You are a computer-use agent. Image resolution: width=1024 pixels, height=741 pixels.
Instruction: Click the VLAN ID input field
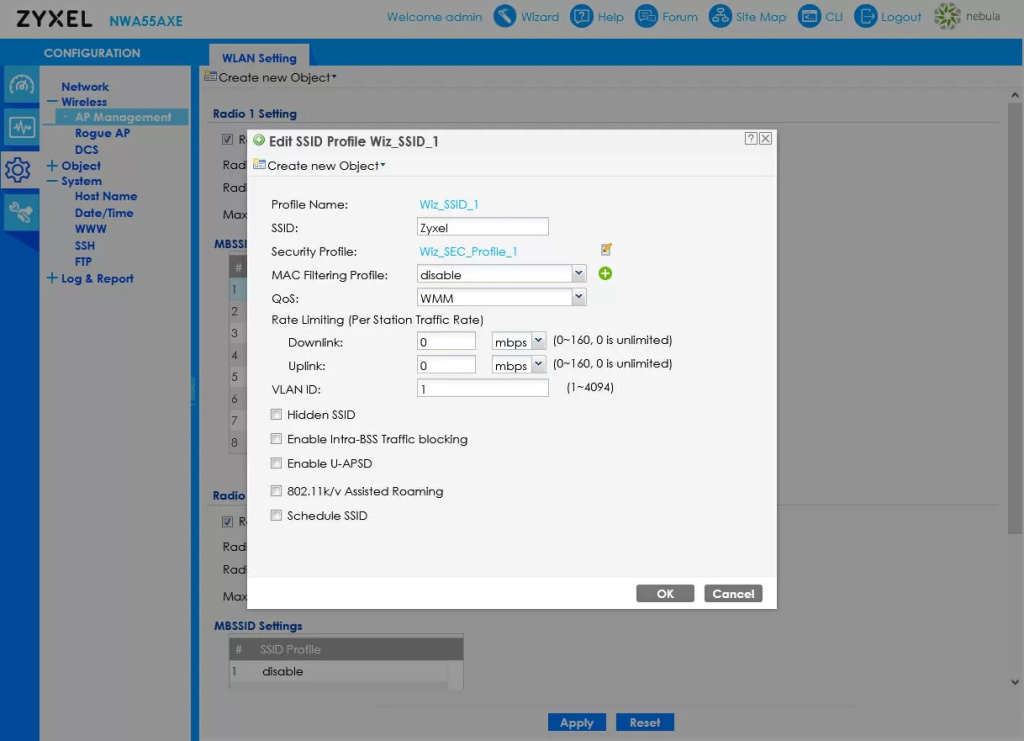(482, 388)
